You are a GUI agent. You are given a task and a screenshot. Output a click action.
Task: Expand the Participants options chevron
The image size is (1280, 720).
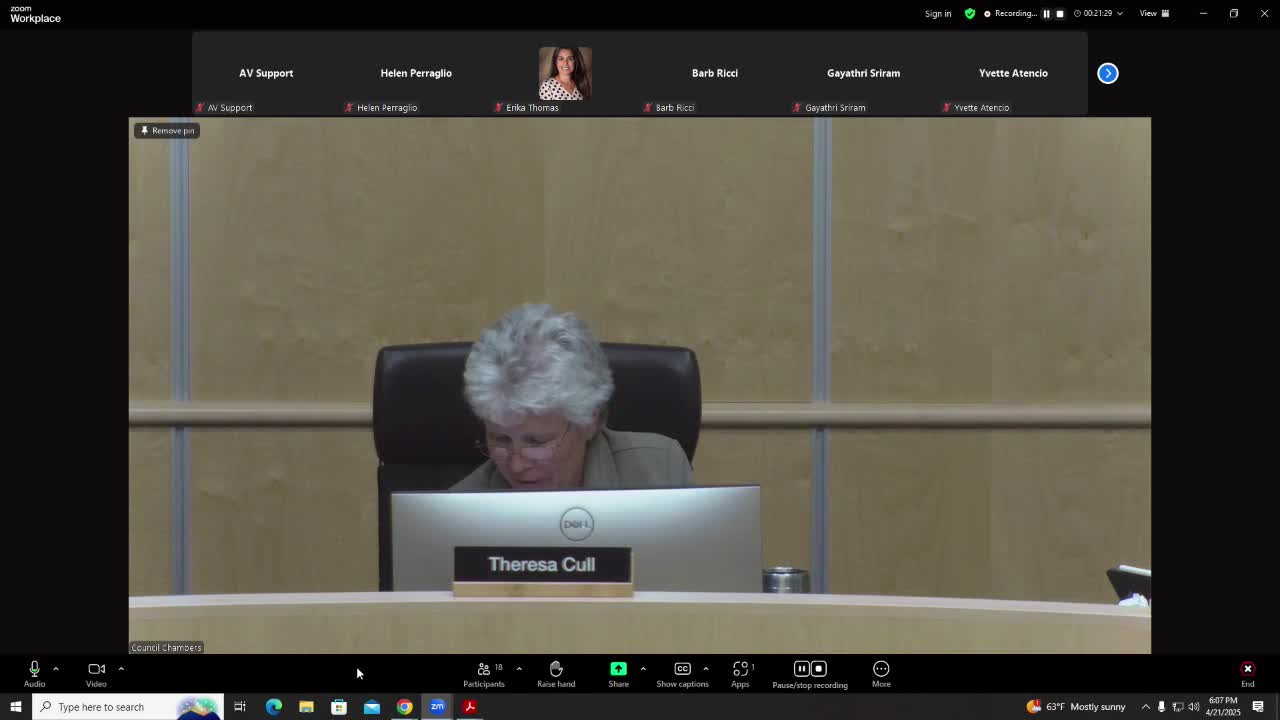tap(518, 668)
